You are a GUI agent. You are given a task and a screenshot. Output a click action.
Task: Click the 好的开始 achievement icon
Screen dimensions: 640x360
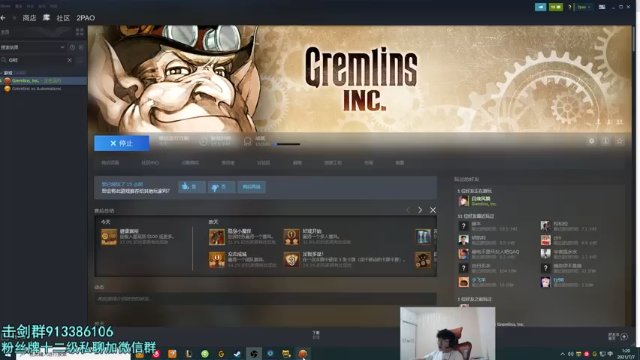[x=291, y=237]
